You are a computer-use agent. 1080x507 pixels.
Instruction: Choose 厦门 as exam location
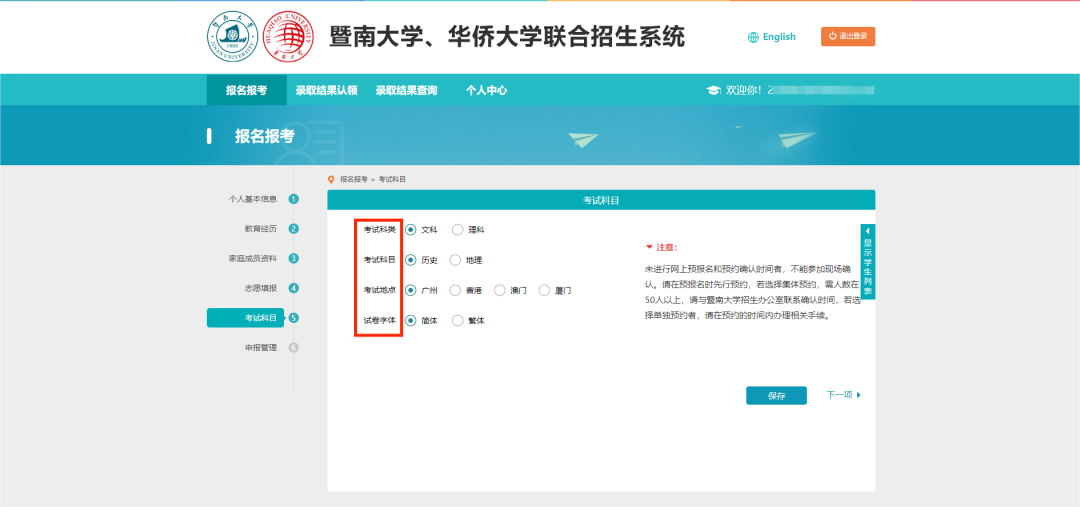pos(545,291)
